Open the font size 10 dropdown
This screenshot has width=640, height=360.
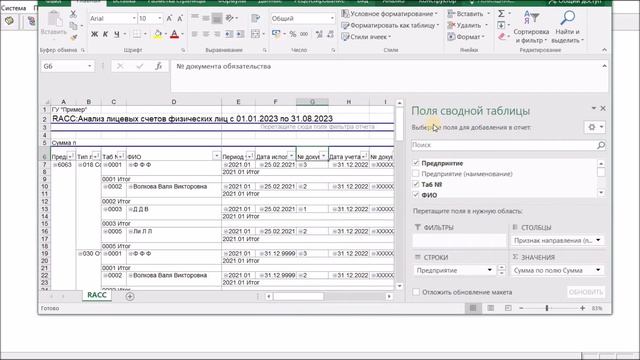click(x=159, y=18)
